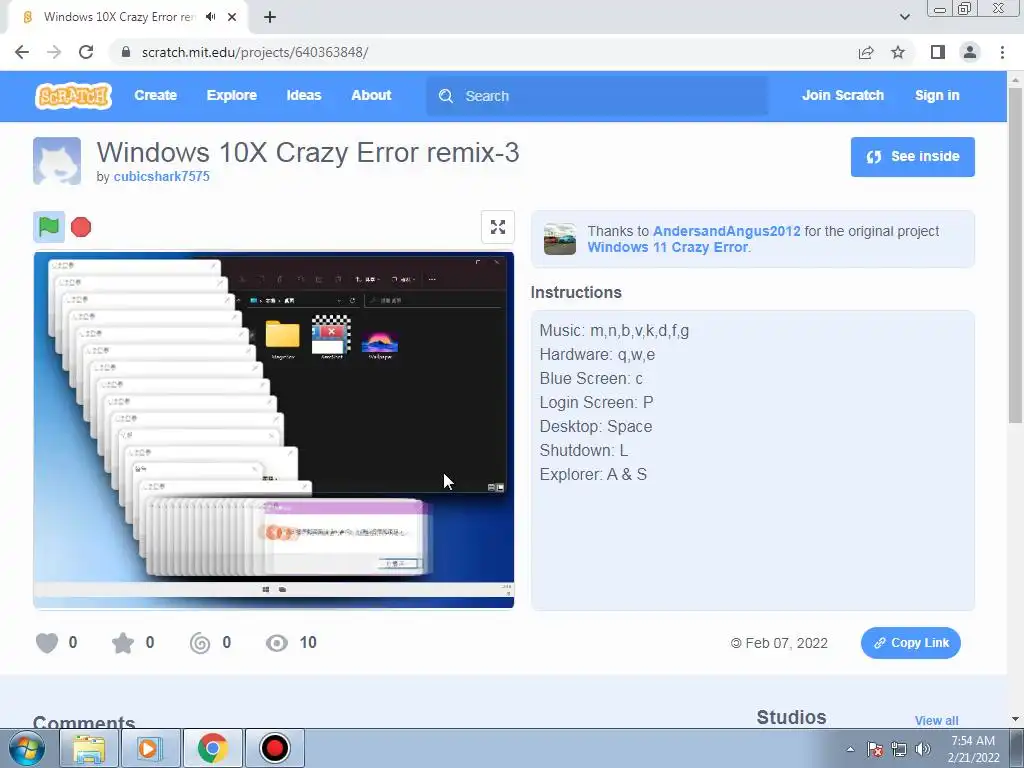
Task: Share this page icon in address bar
Action: pos(866,52)
